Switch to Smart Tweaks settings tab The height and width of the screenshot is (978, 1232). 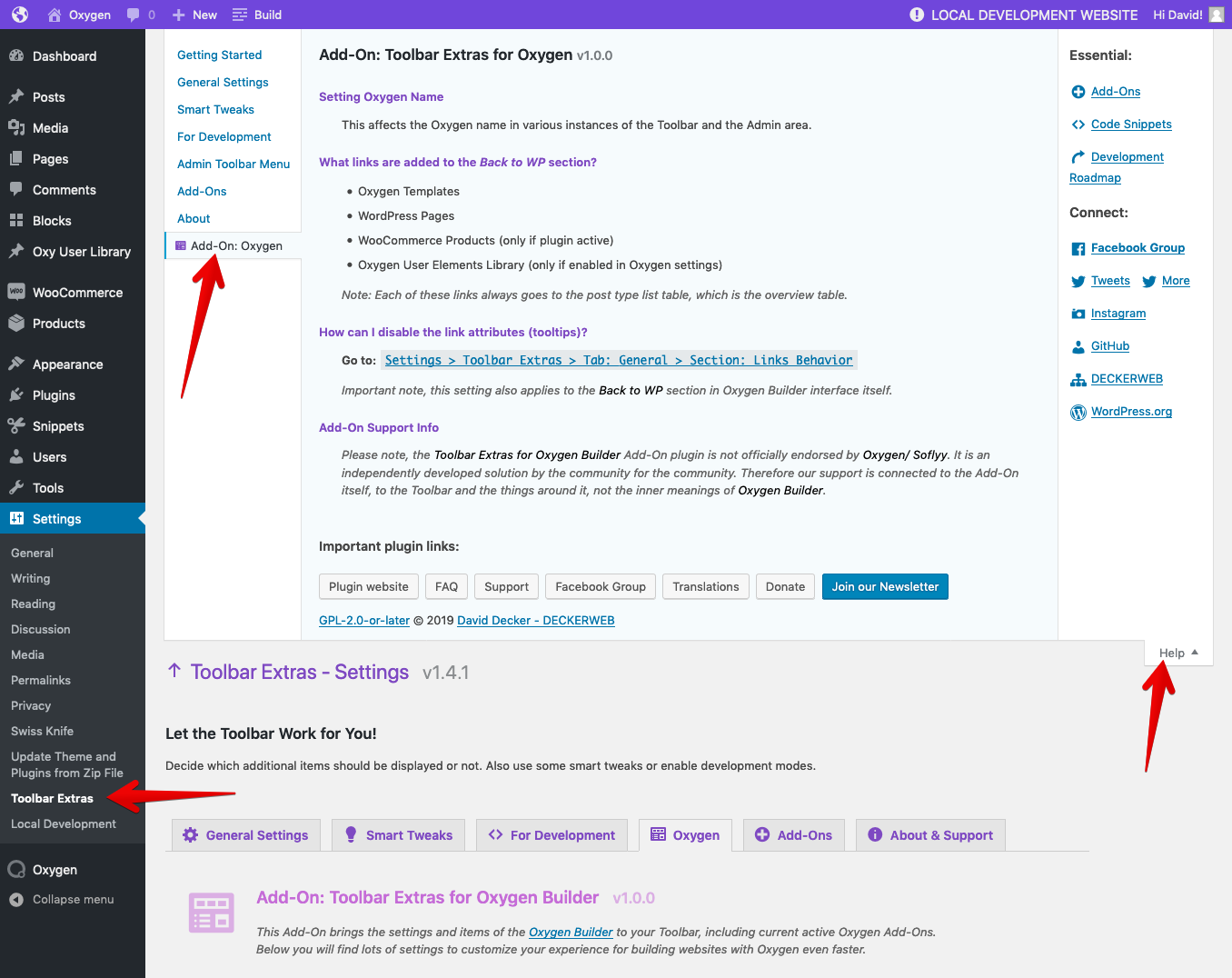(x=399, y=834)
